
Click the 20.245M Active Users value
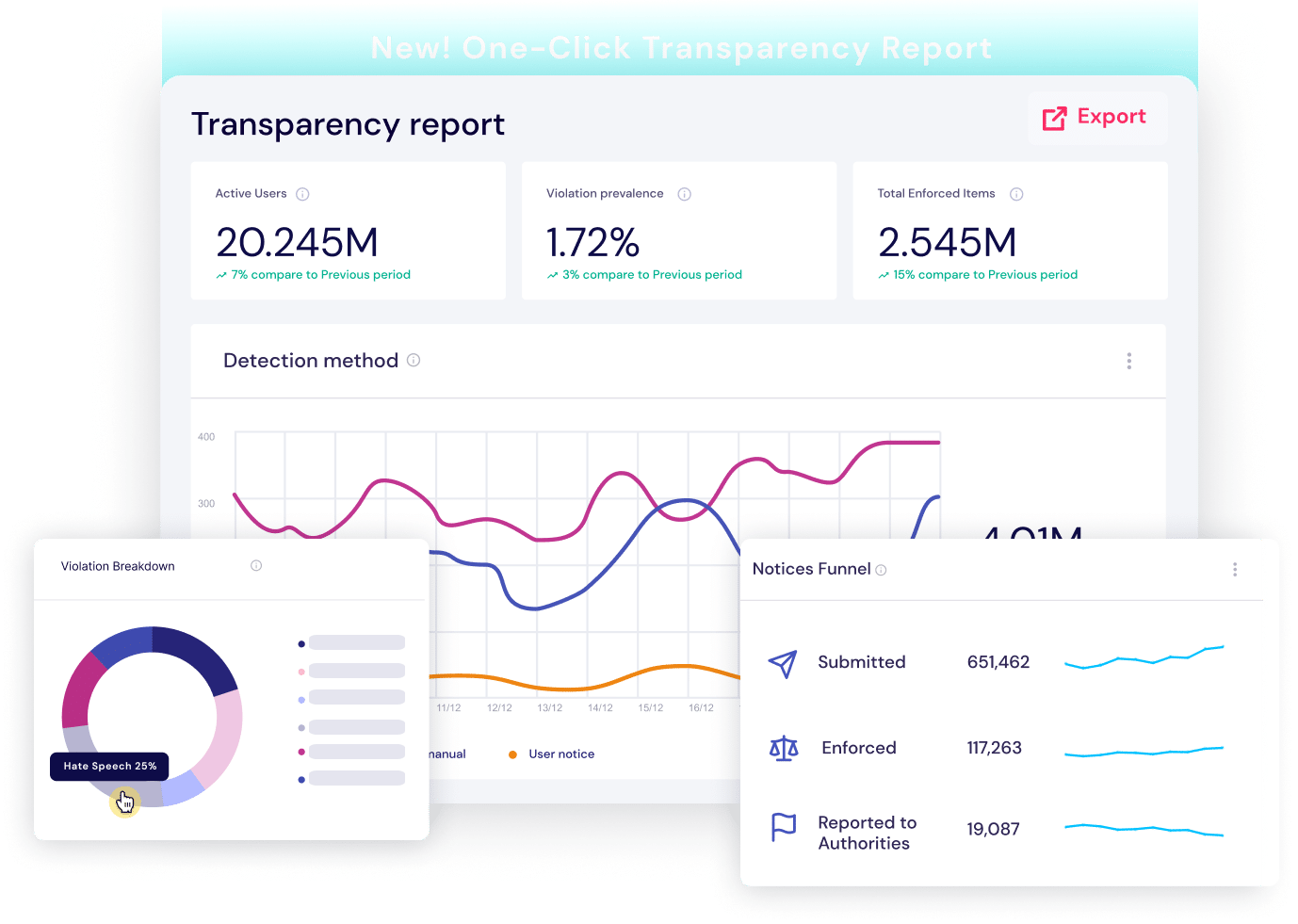click(x=298, y=242)
